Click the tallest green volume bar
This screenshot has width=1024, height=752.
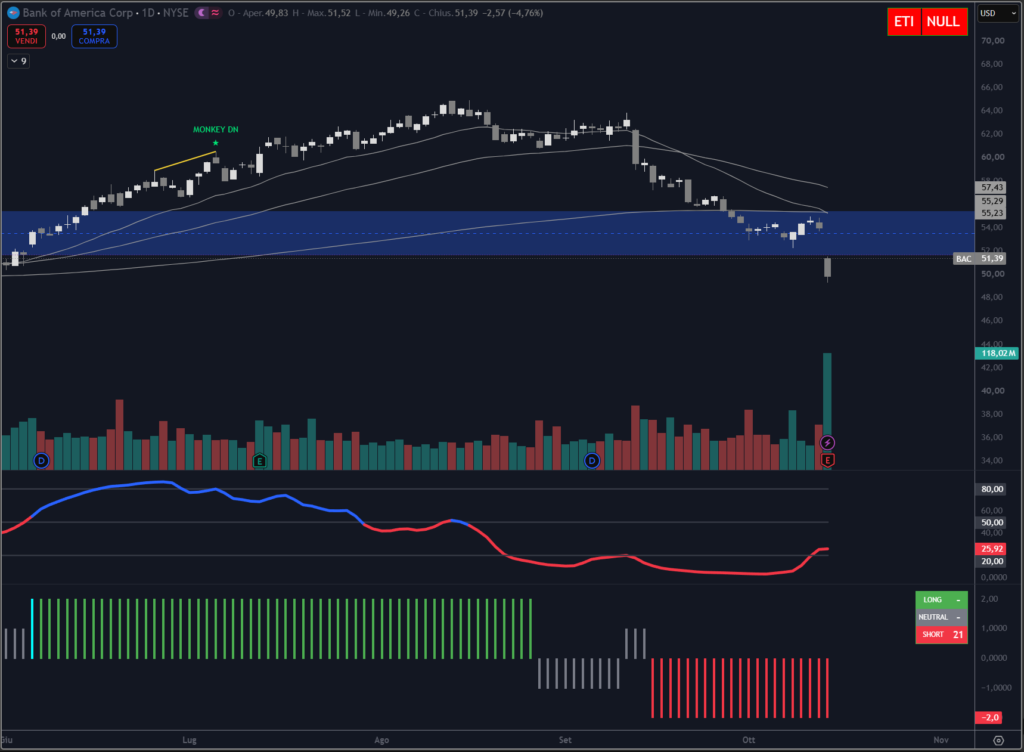827,411
